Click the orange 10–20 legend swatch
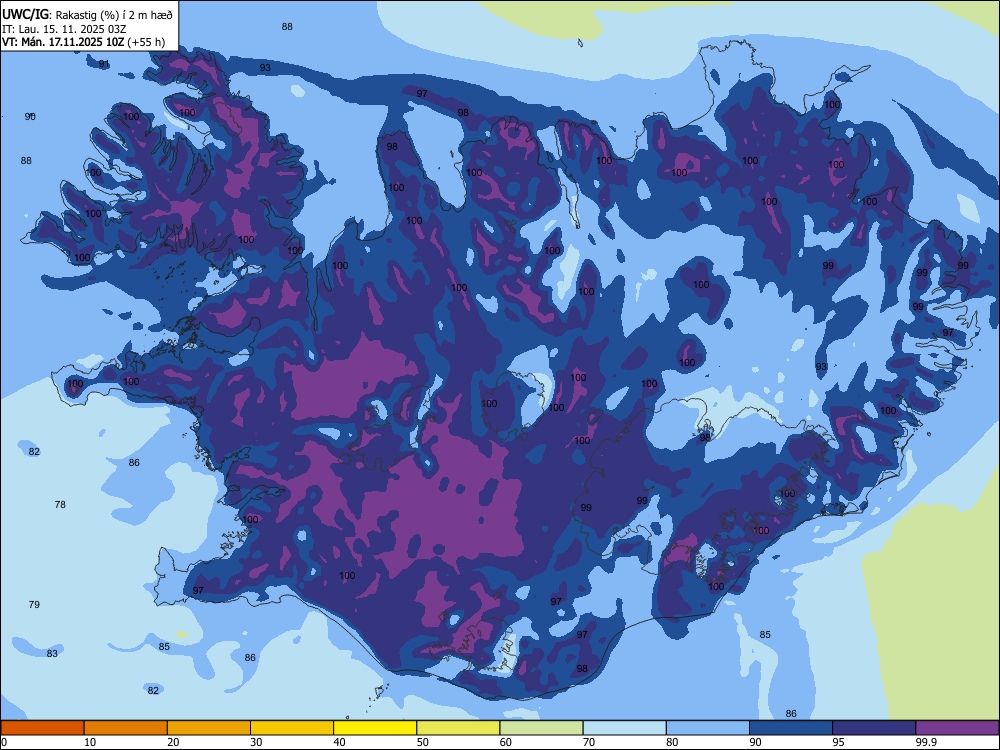Screen dimensions: 1000x750 [x=126, y=728]
